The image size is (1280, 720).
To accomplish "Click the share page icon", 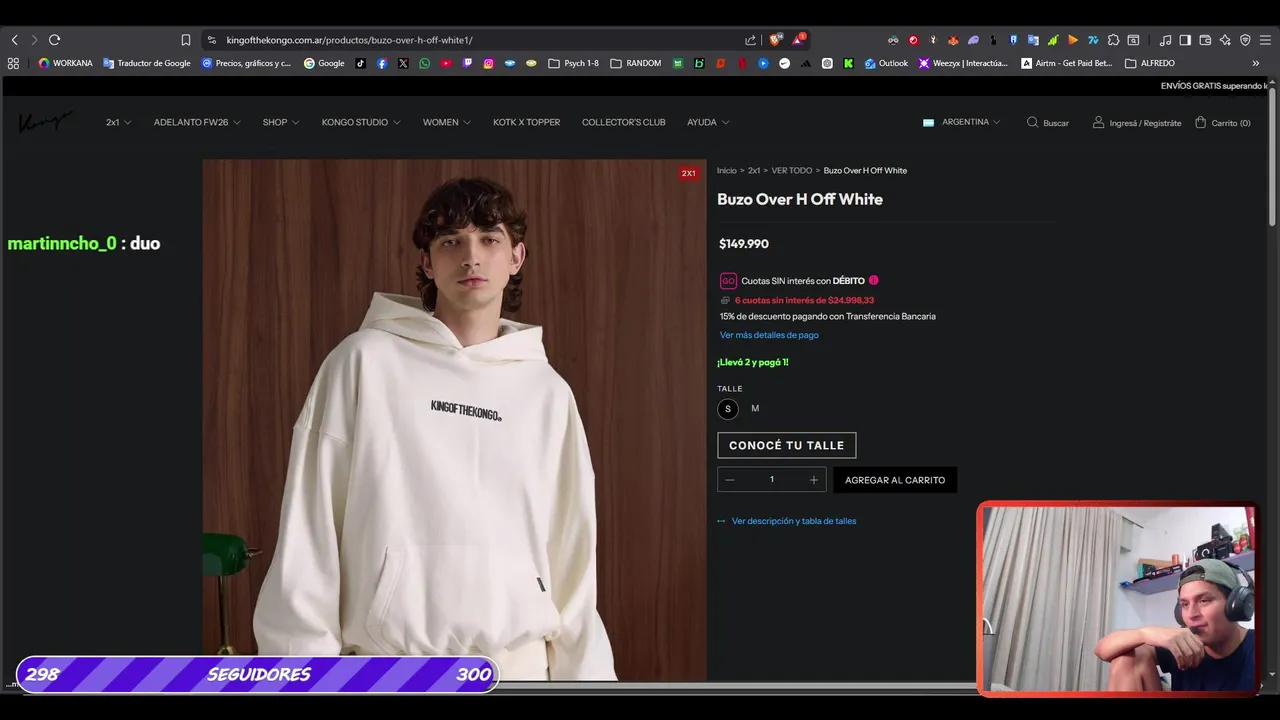I will click(x=750, y=40).
